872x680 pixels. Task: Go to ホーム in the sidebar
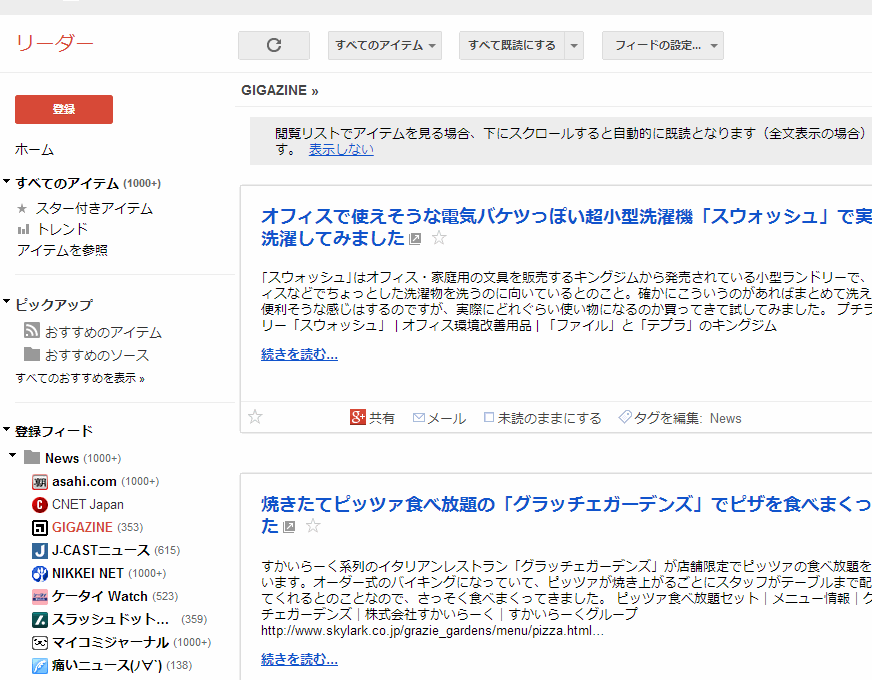pyautogui.click(x=35, y=149)
